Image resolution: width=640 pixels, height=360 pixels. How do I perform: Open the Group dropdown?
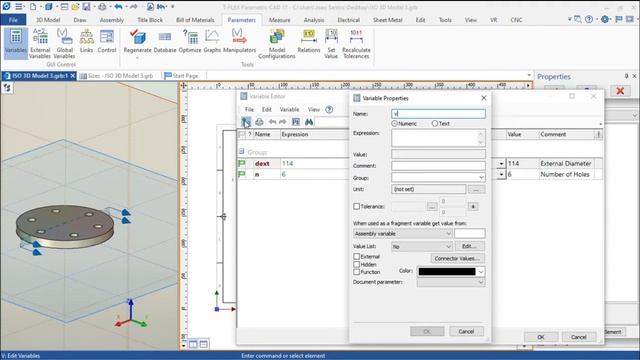coord(481,178)
